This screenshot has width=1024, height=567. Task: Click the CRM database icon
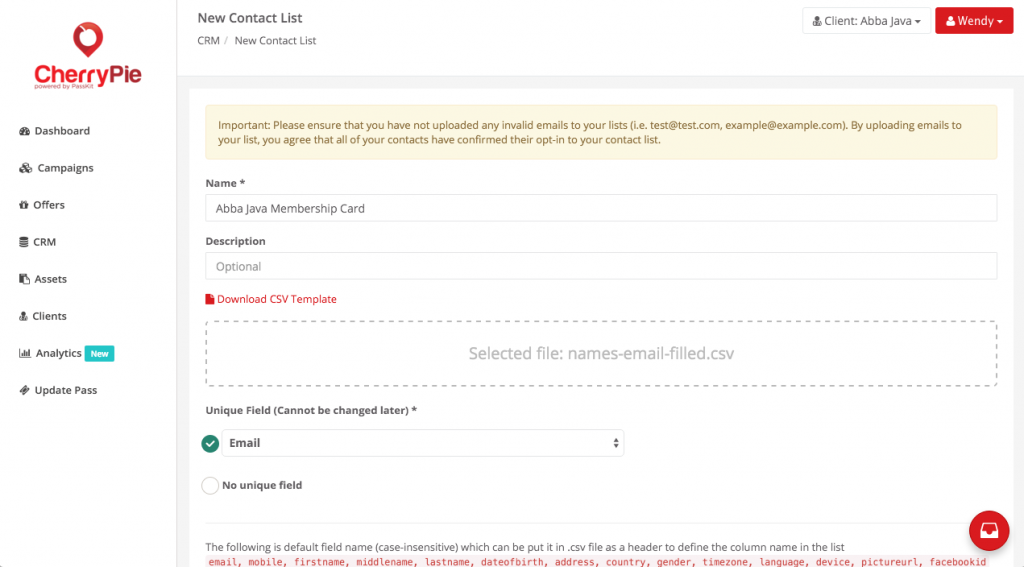click(x=24, y=242)
